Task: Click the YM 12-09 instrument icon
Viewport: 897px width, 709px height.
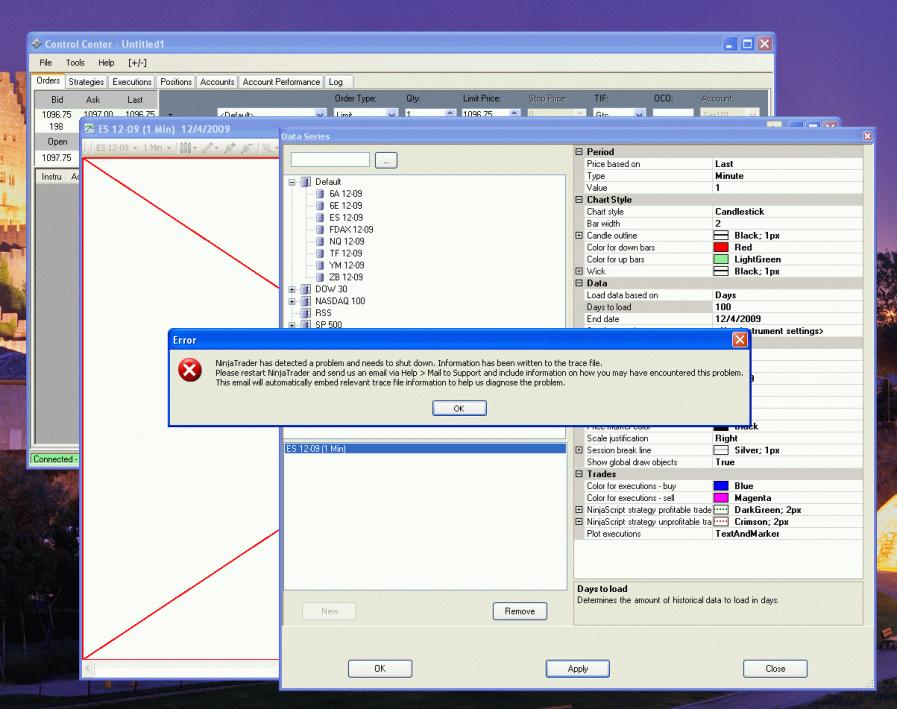Action: click(320, 266)
